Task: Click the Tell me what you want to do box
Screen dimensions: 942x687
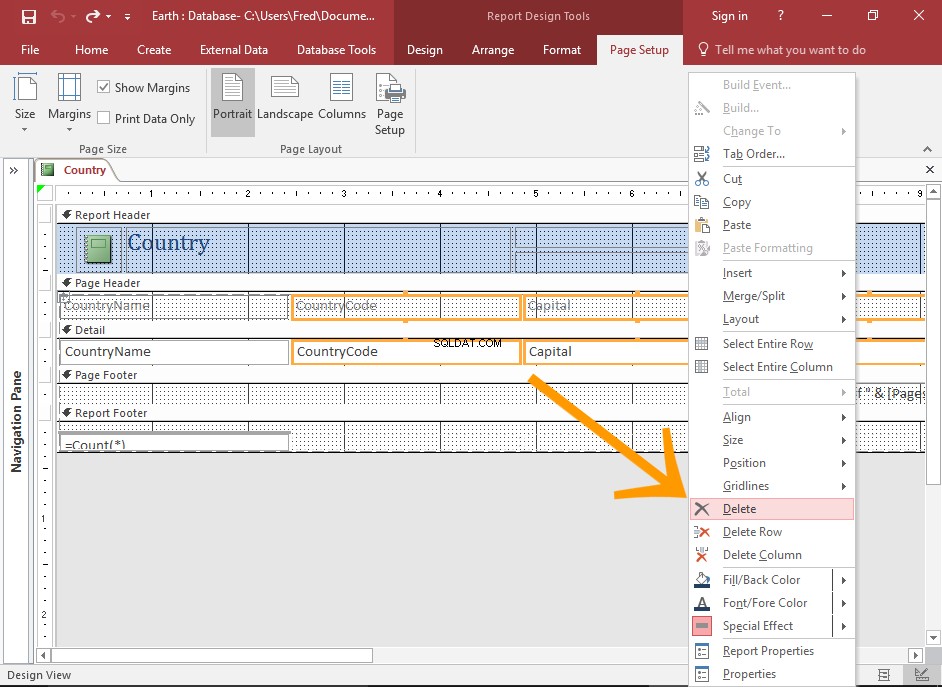Action: tap(782, 50)
